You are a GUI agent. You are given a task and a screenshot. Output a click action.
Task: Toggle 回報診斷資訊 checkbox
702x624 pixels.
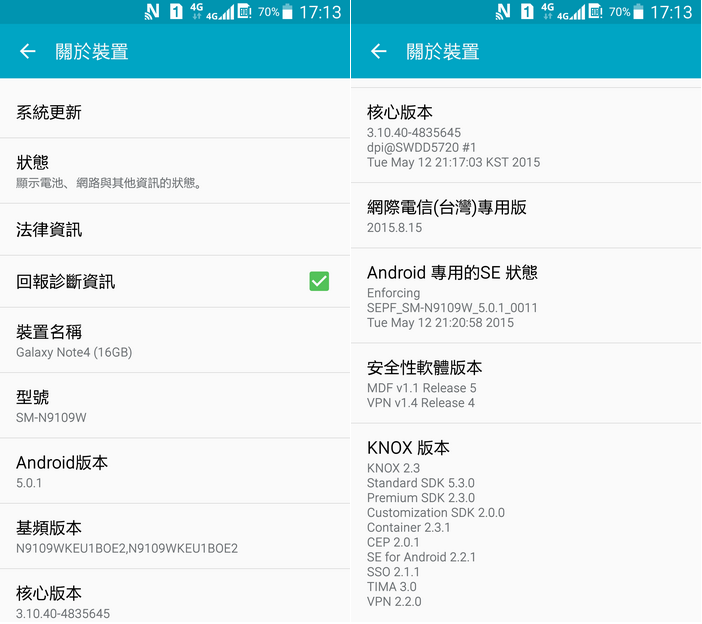pos(319,282)
